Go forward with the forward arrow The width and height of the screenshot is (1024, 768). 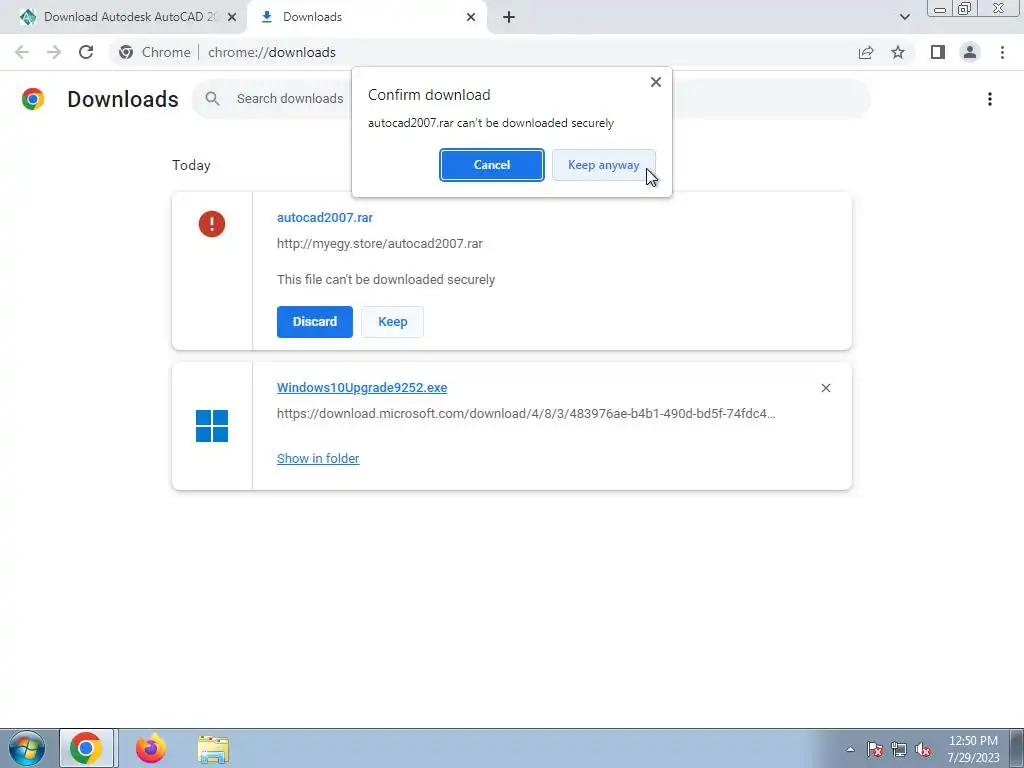[x=54, y=52]
